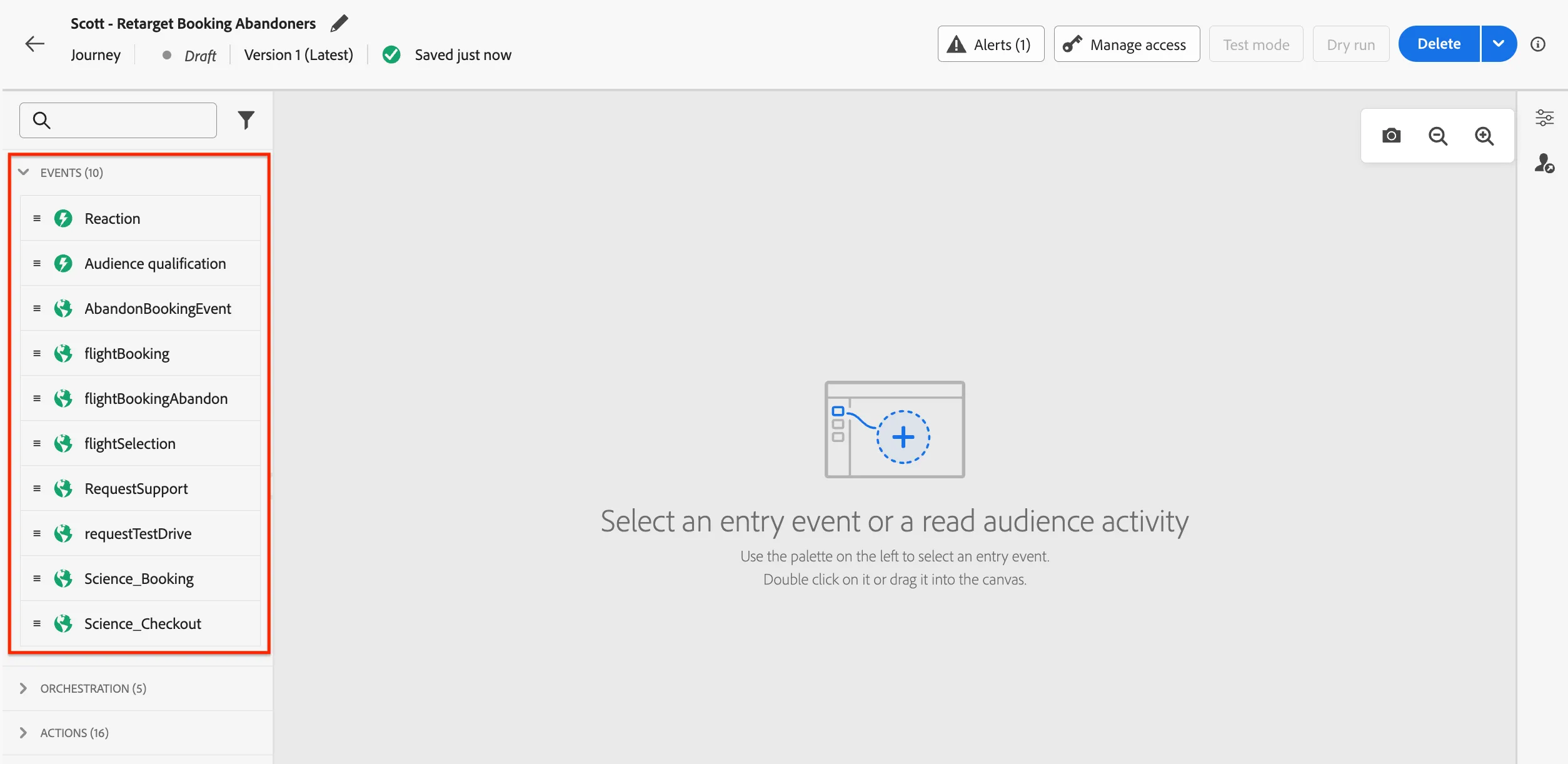Select flightBookingAbandon event
1568x764 pixels.
pos(140,398)
